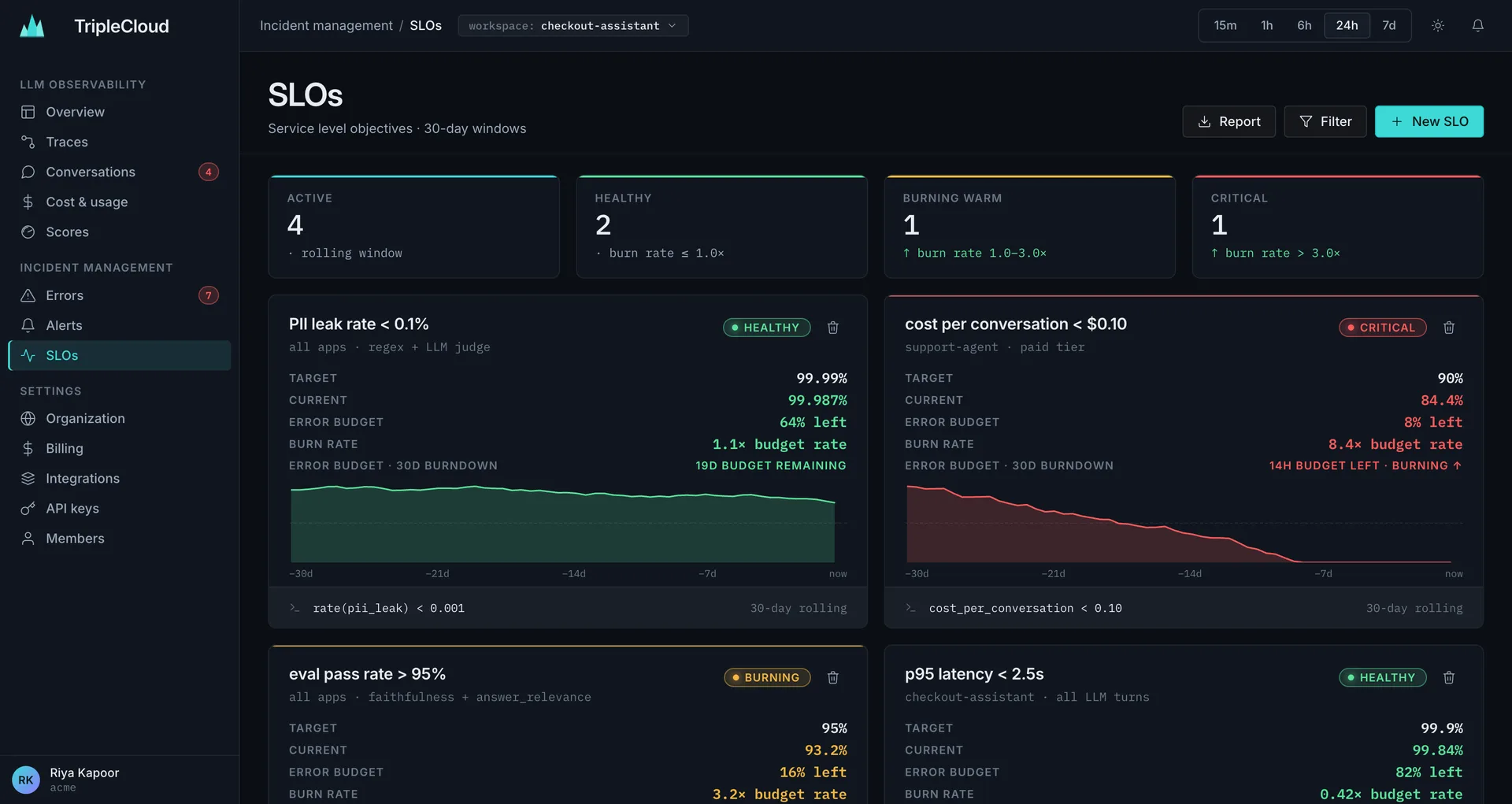This screenshot has width=1512, height=804.
Task: Click Incident management breadcrumb
Action: point(326,26)
